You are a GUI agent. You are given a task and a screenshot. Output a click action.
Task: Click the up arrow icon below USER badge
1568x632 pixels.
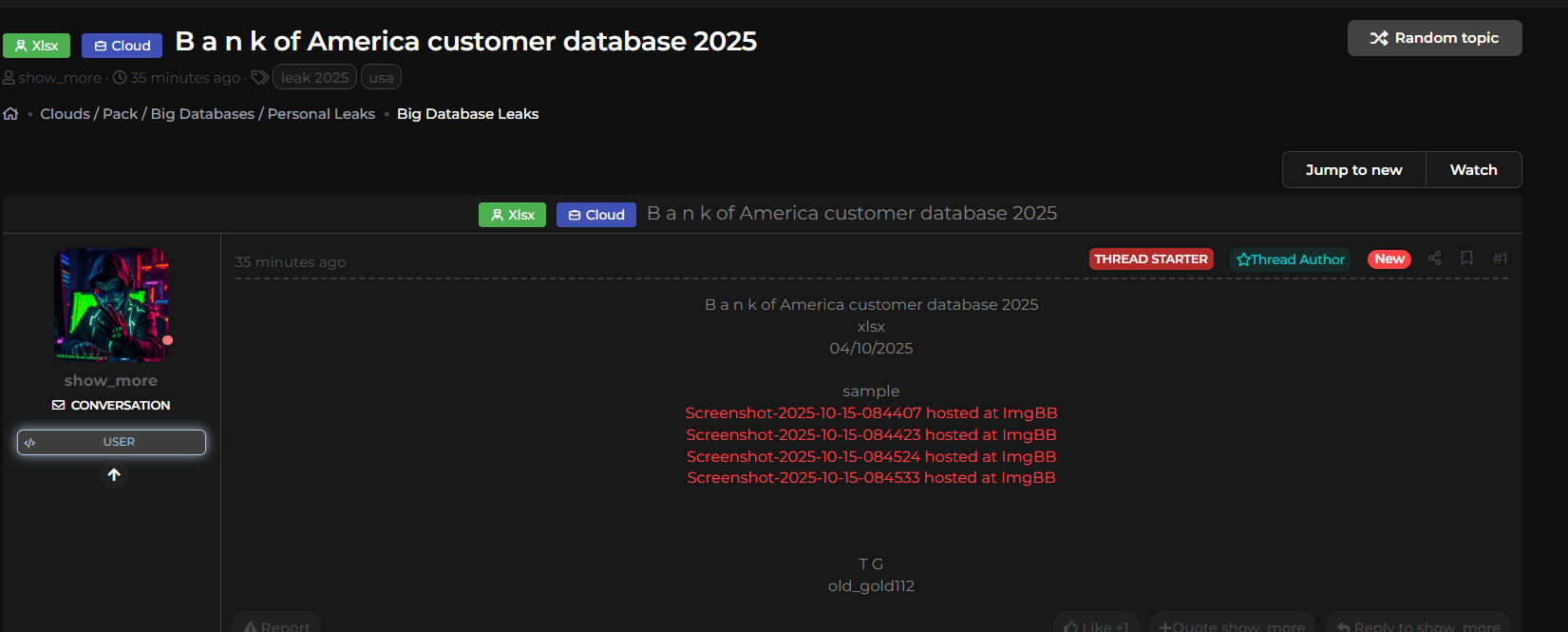coord(114,475)
